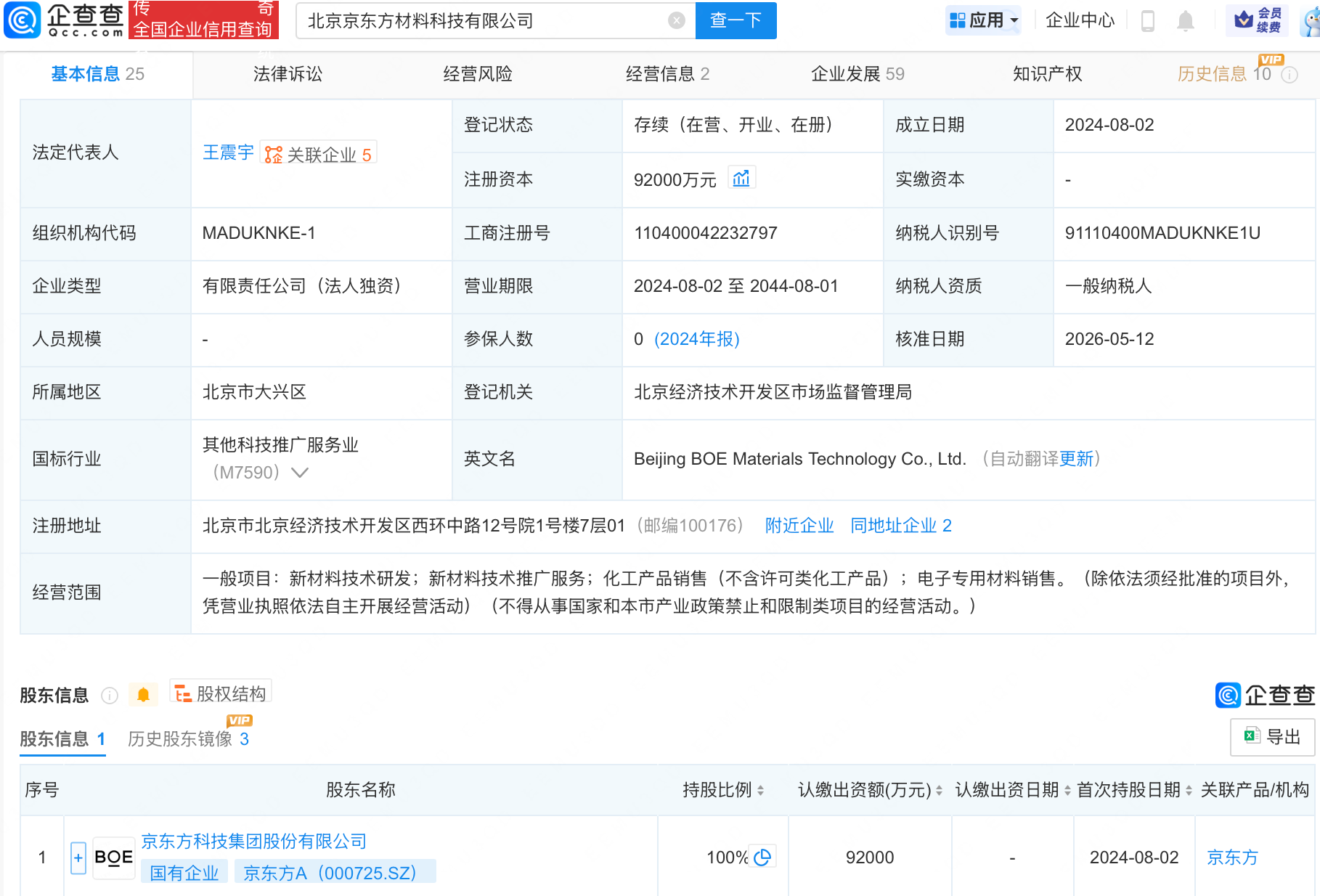Click the 国有企业 tag
The image size is (1320, 896).
184,873
